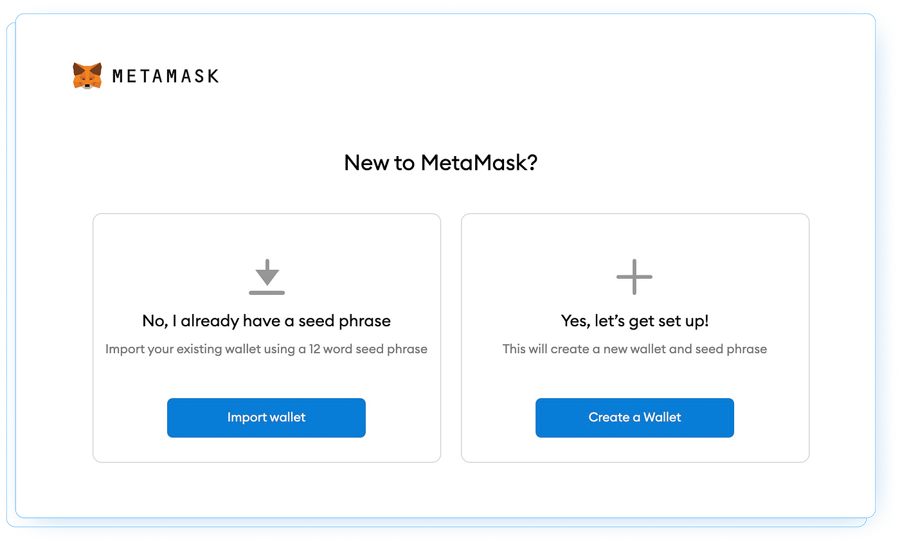900x544 pixels.
Task: Begin creating a brand new wallet
Action: tap(634, 417)
